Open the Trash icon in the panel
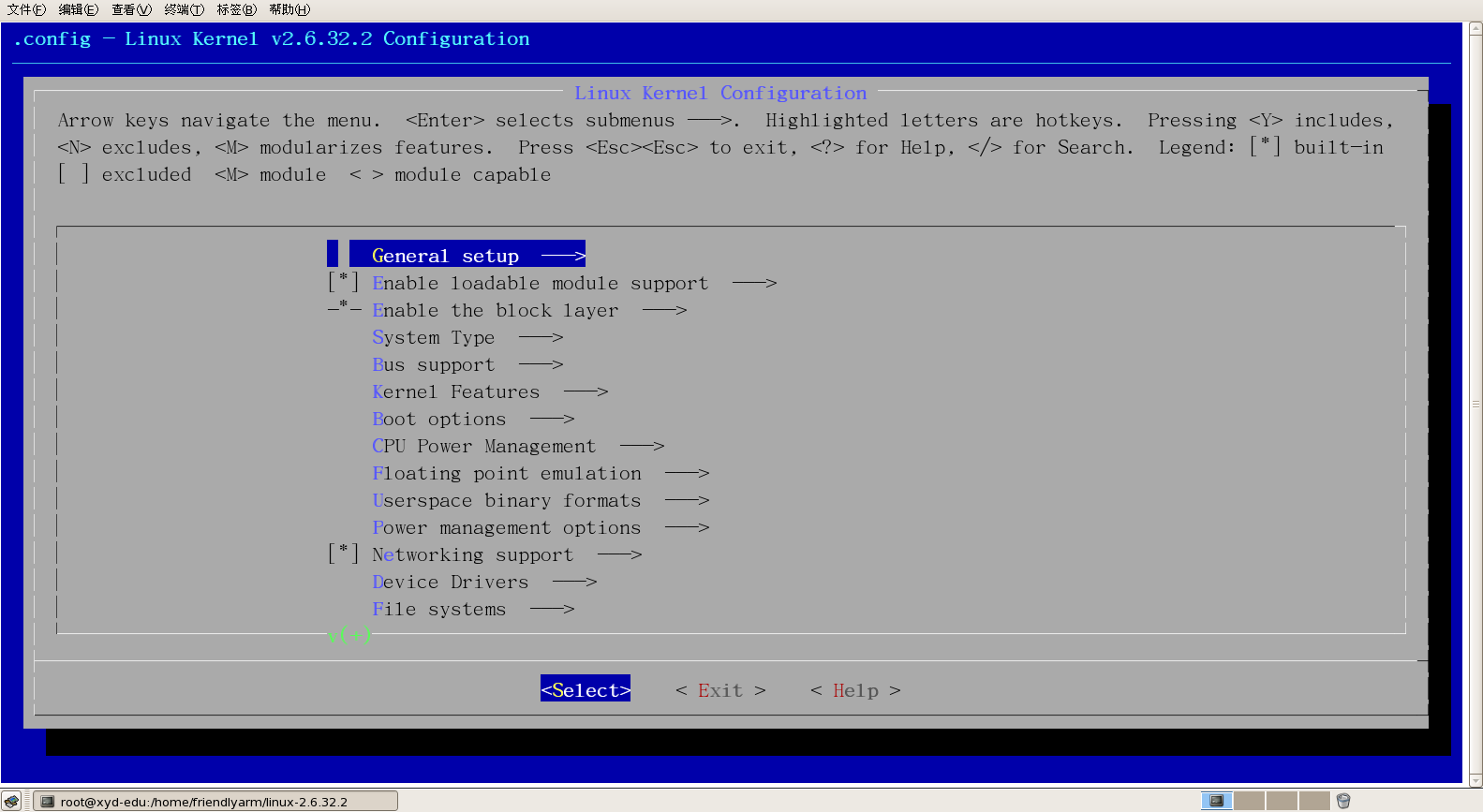 [x=1343, y=801]
